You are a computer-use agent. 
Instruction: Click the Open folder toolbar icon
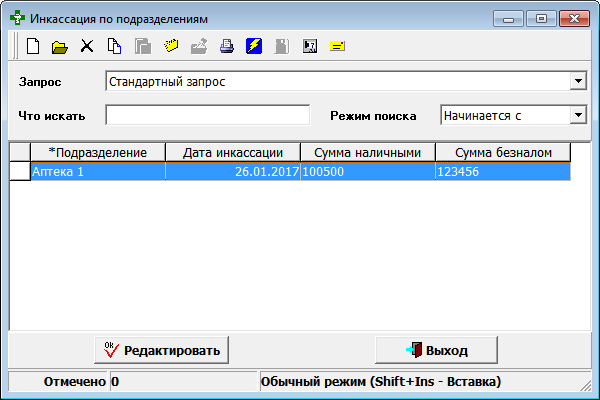(x=59, y=46)
